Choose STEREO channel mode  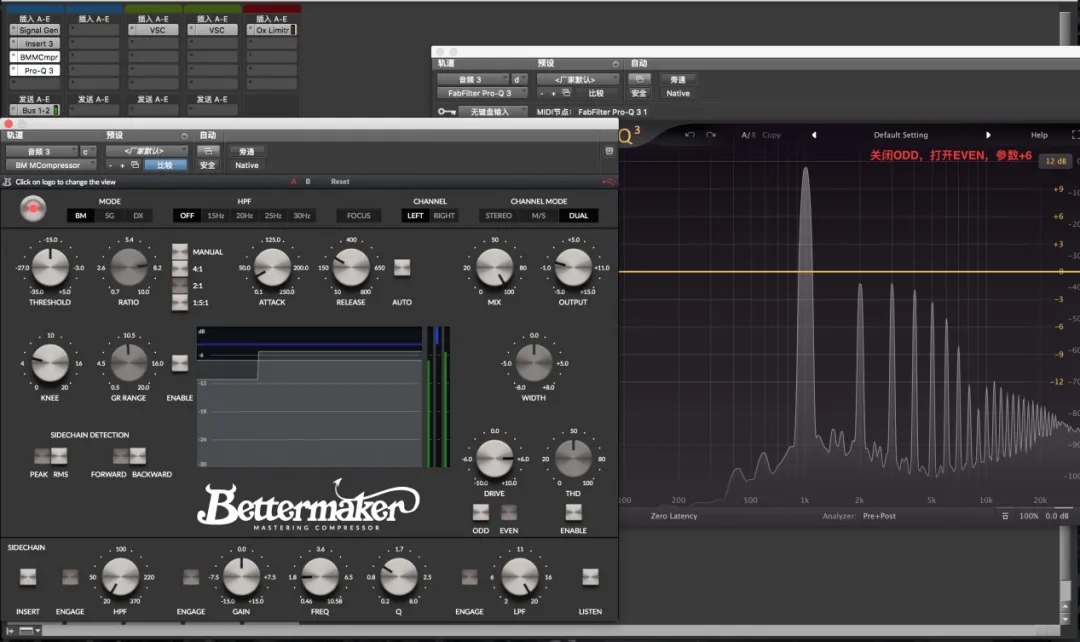click(499, 216)
